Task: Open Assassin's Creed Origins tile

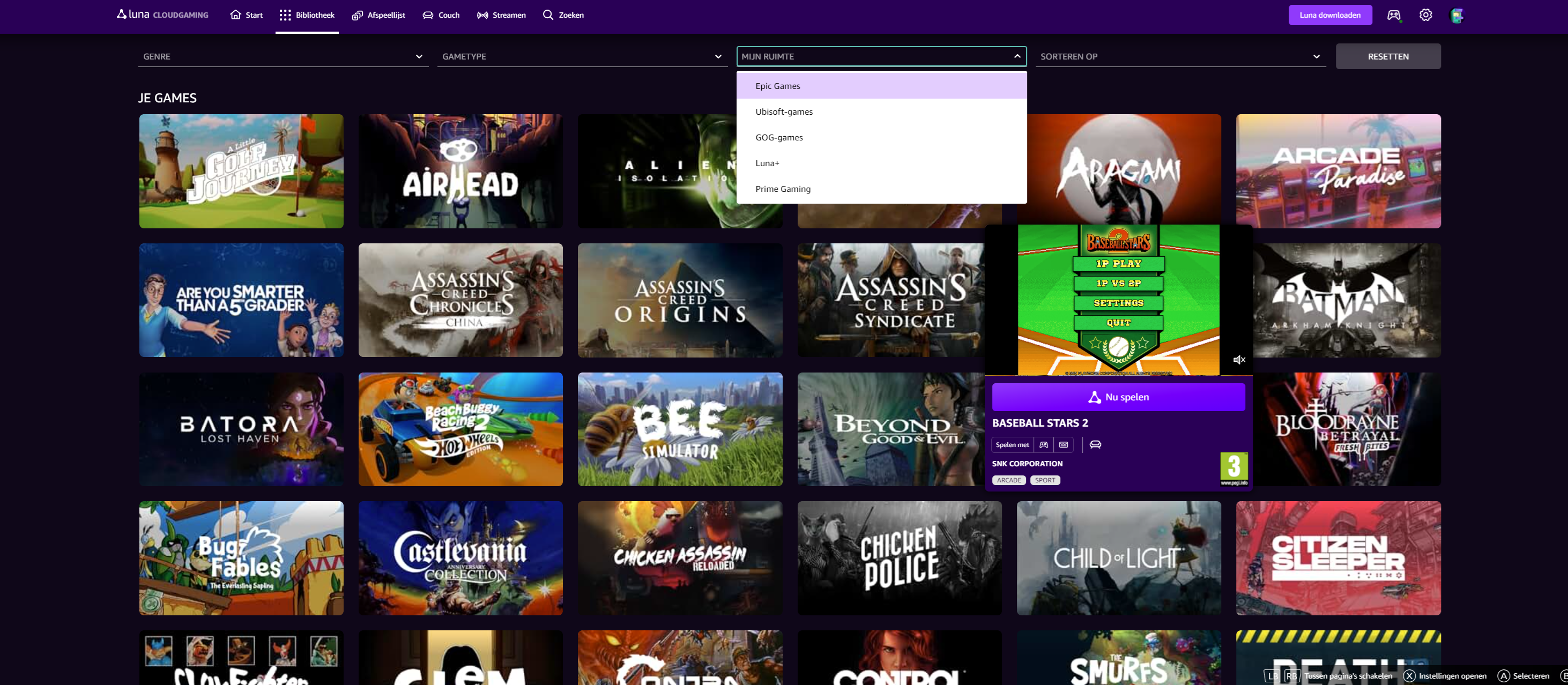Action: point(680,300)
